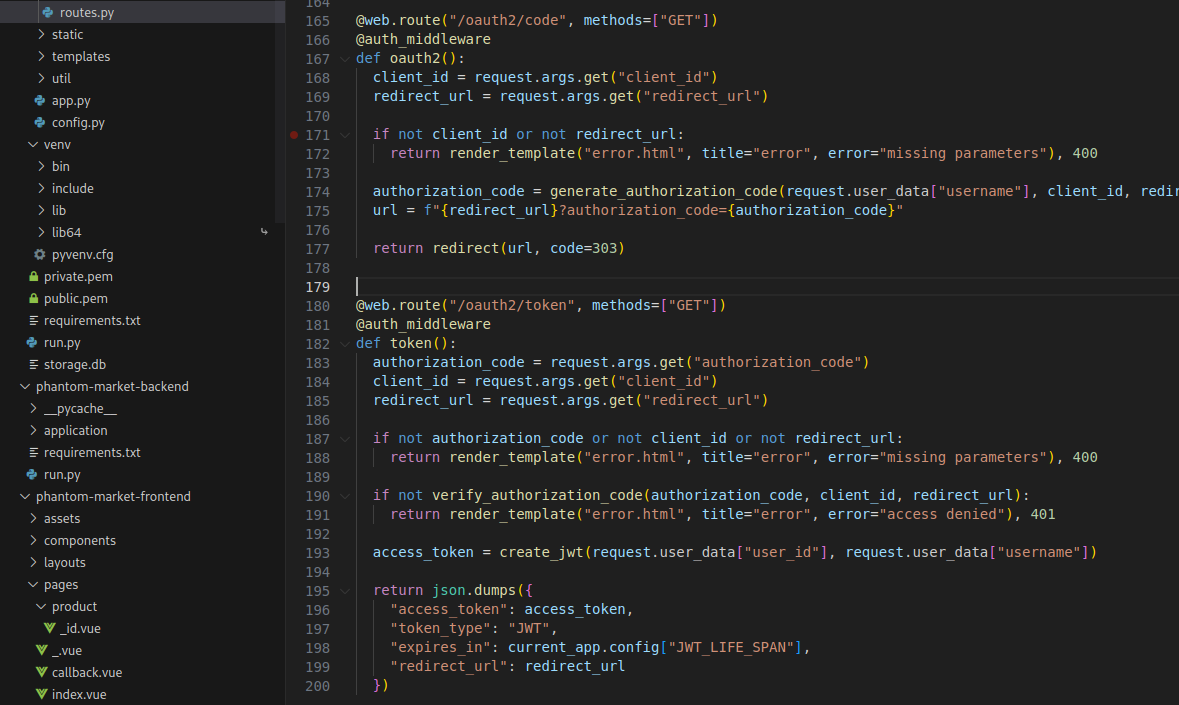1179x705 pixels.
Task: Click the symlink arrow icon on lib64 row
Action: 264,232
